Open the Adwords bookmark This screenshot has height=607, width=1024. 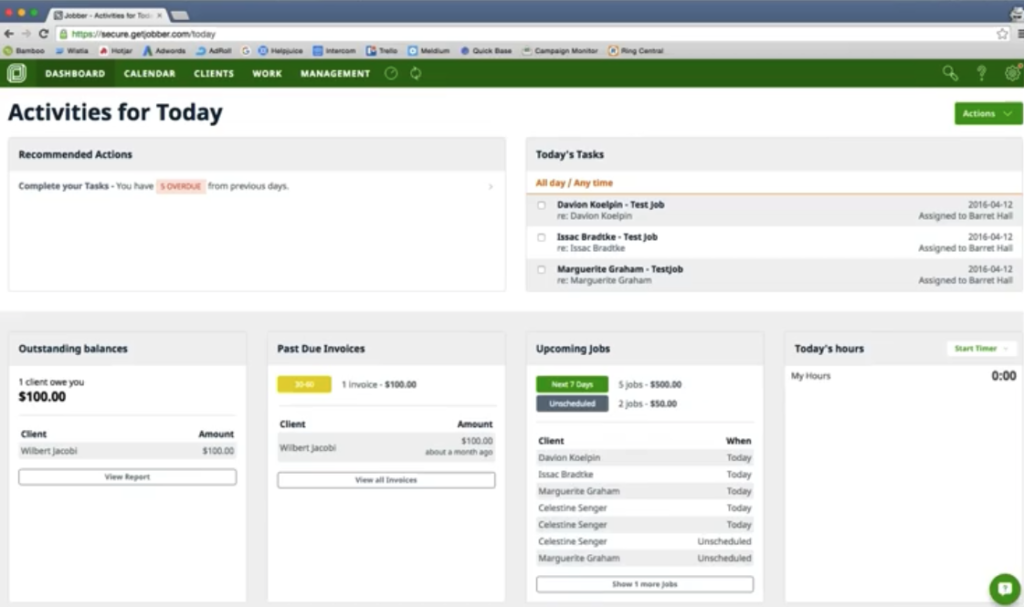165,50
